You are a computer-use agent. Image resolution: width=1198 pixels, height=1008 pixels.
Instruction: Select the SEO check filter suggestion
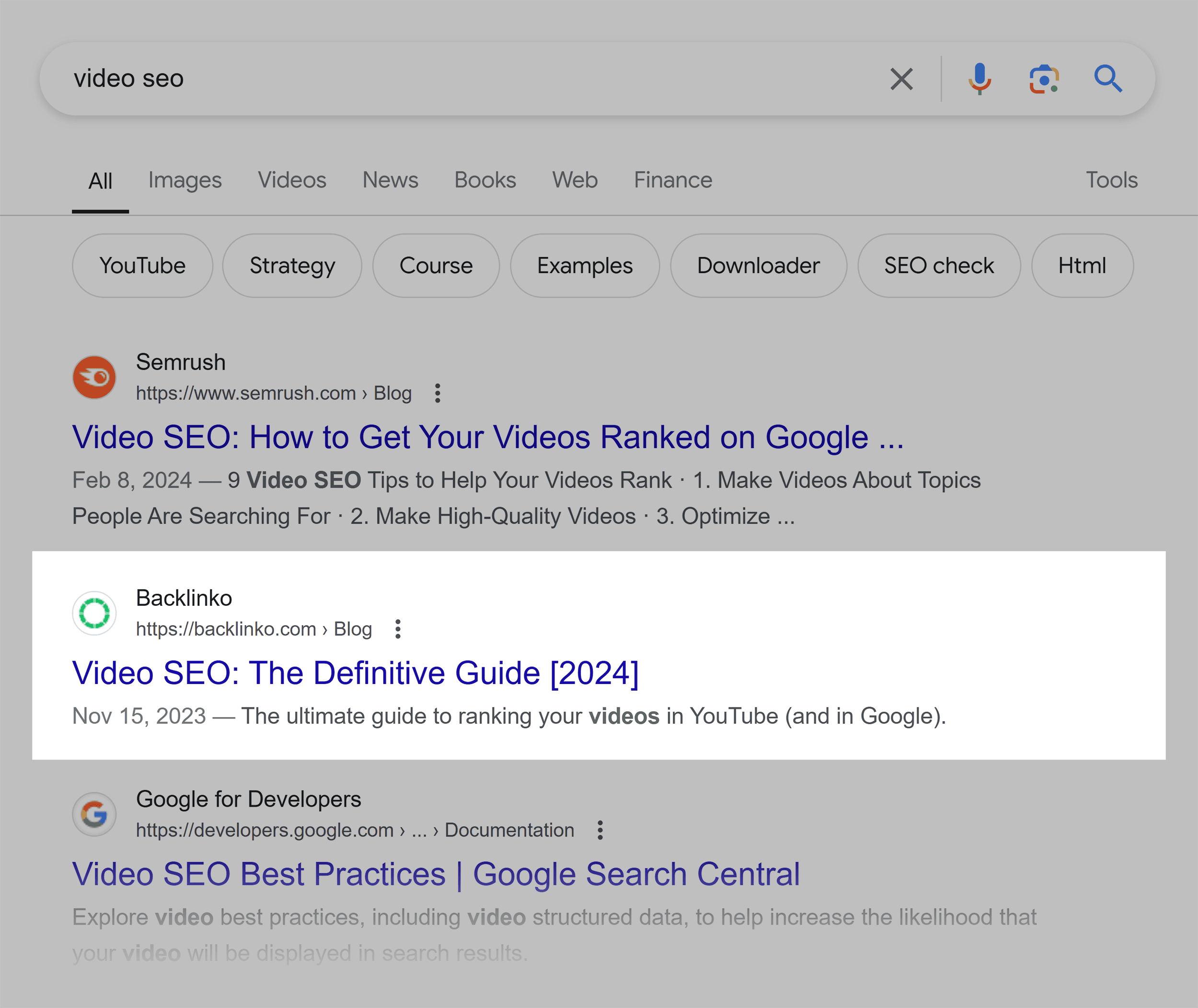click(x=938, y=265)
